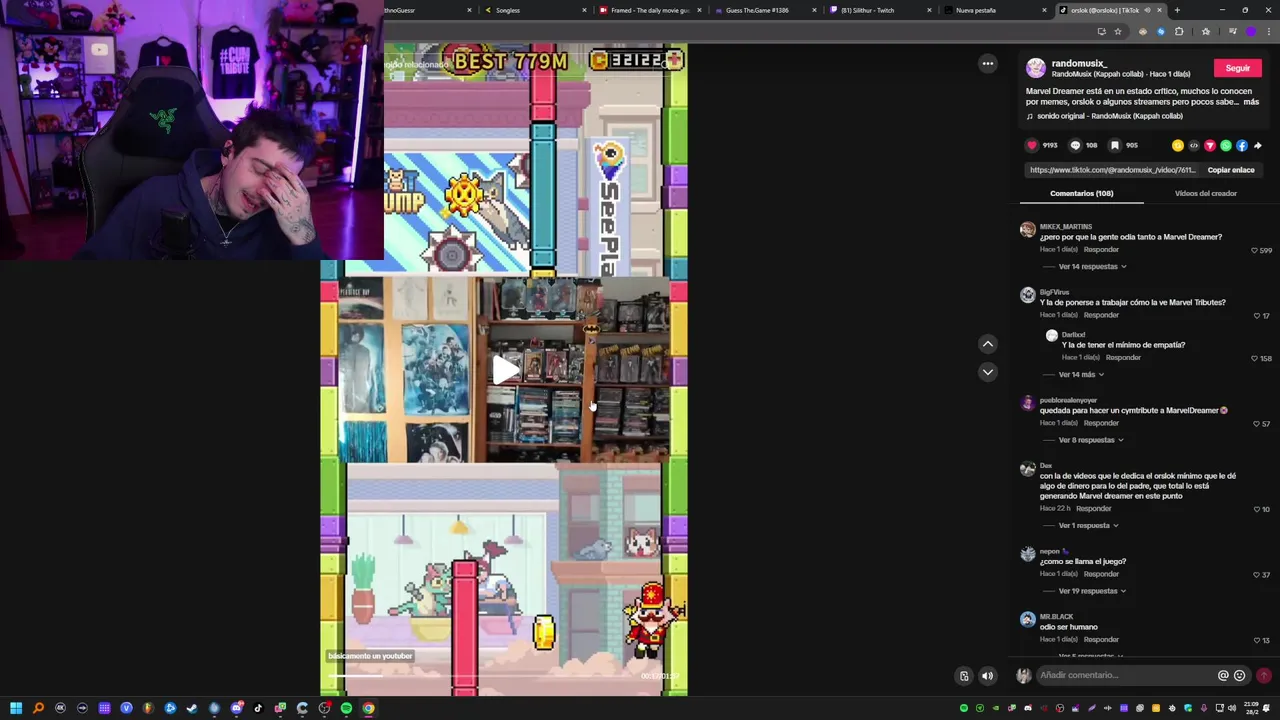Save the video with the bookmark icon
Viewport: 1280px width, 720px height.
point(1115,145)
